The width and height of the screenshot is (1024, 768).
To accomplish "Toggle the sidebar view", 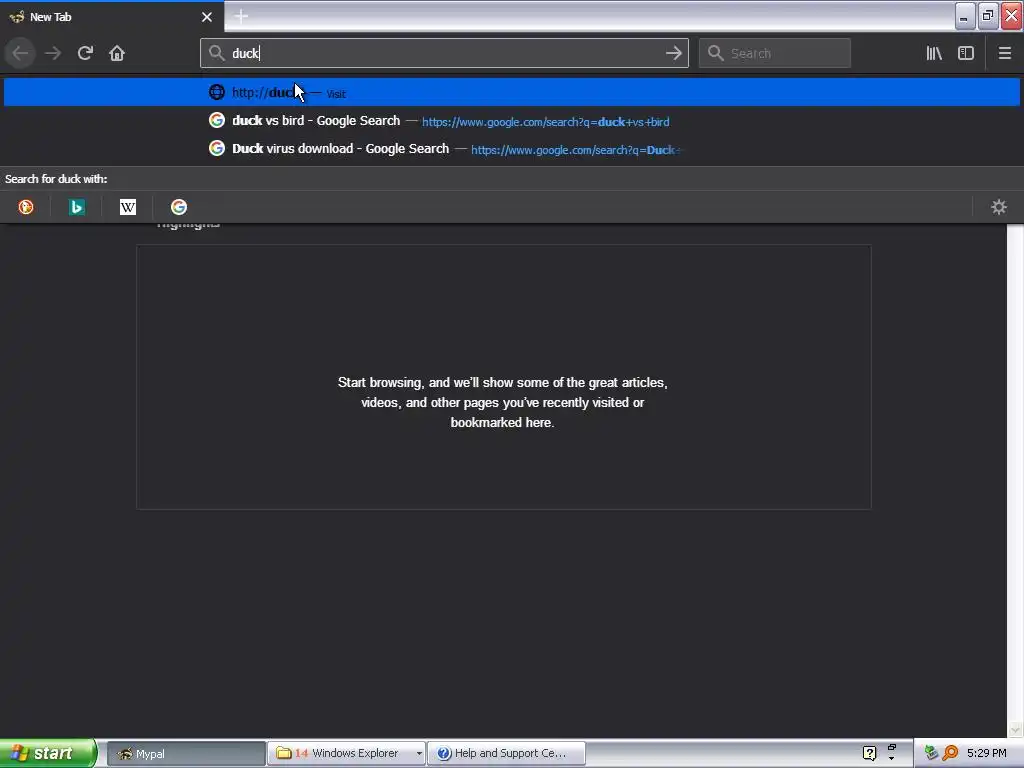I will tap(966, 53).
